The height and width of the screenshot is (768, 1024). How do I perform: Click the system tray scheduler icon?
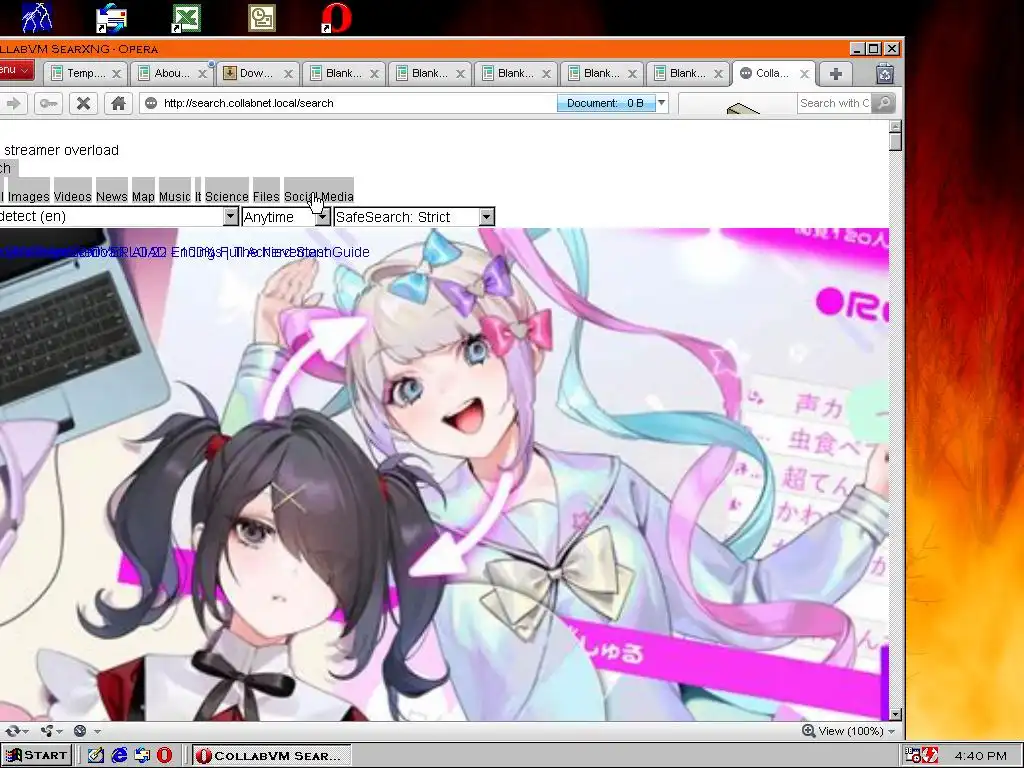(912, 756)
